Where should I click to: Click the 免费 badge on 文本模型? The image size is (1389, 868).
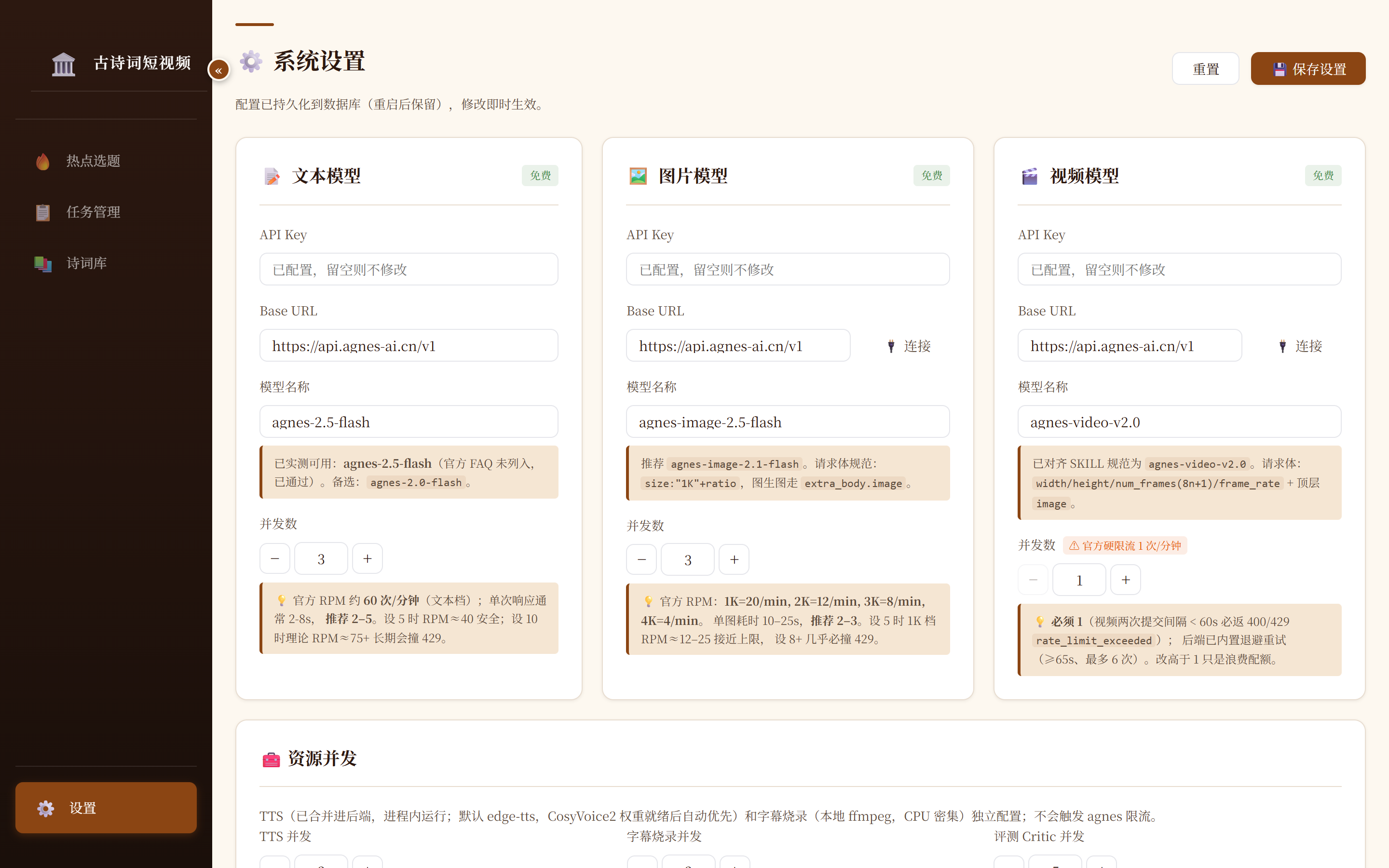point(540,176)
